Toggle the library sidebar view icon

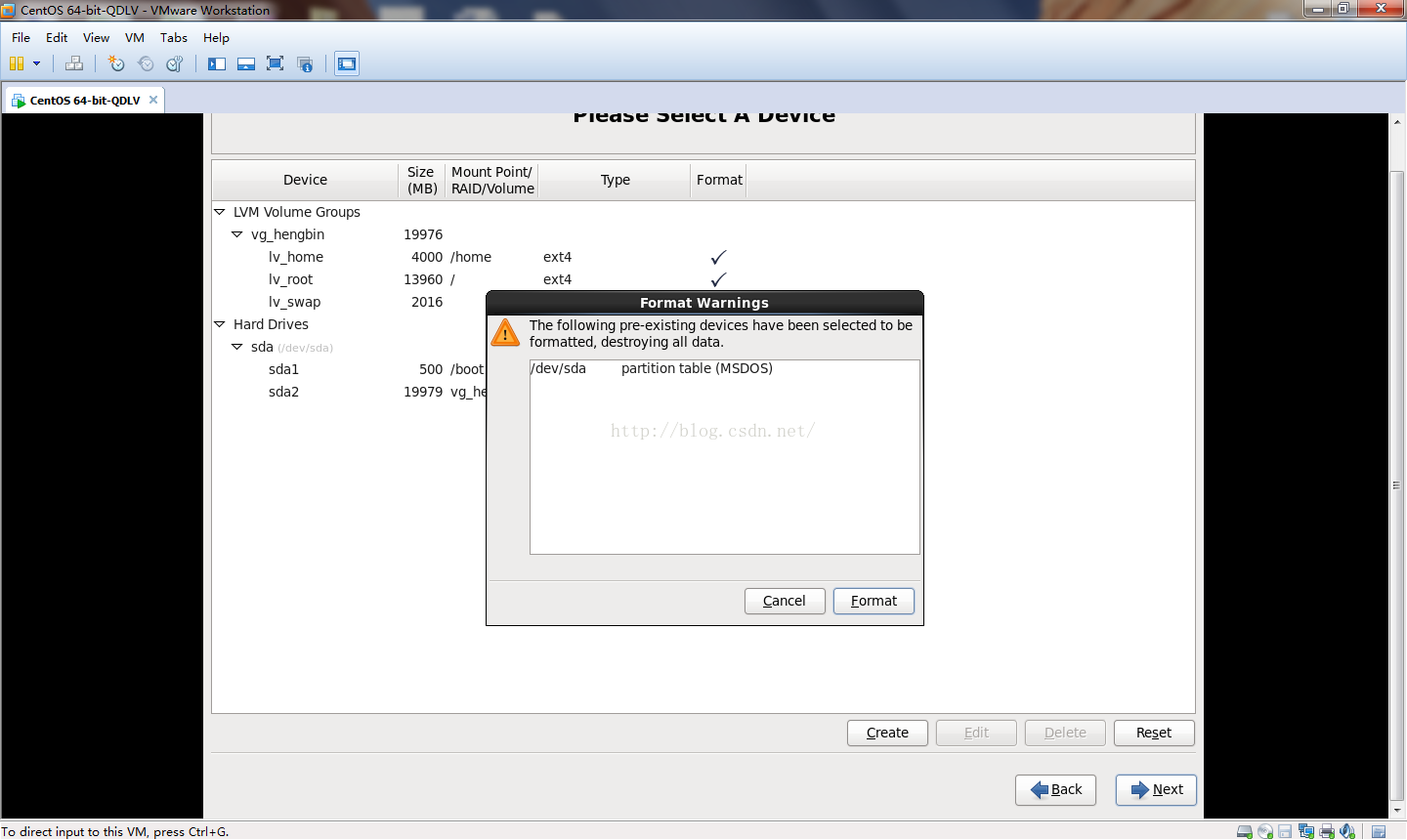[217, 63]
